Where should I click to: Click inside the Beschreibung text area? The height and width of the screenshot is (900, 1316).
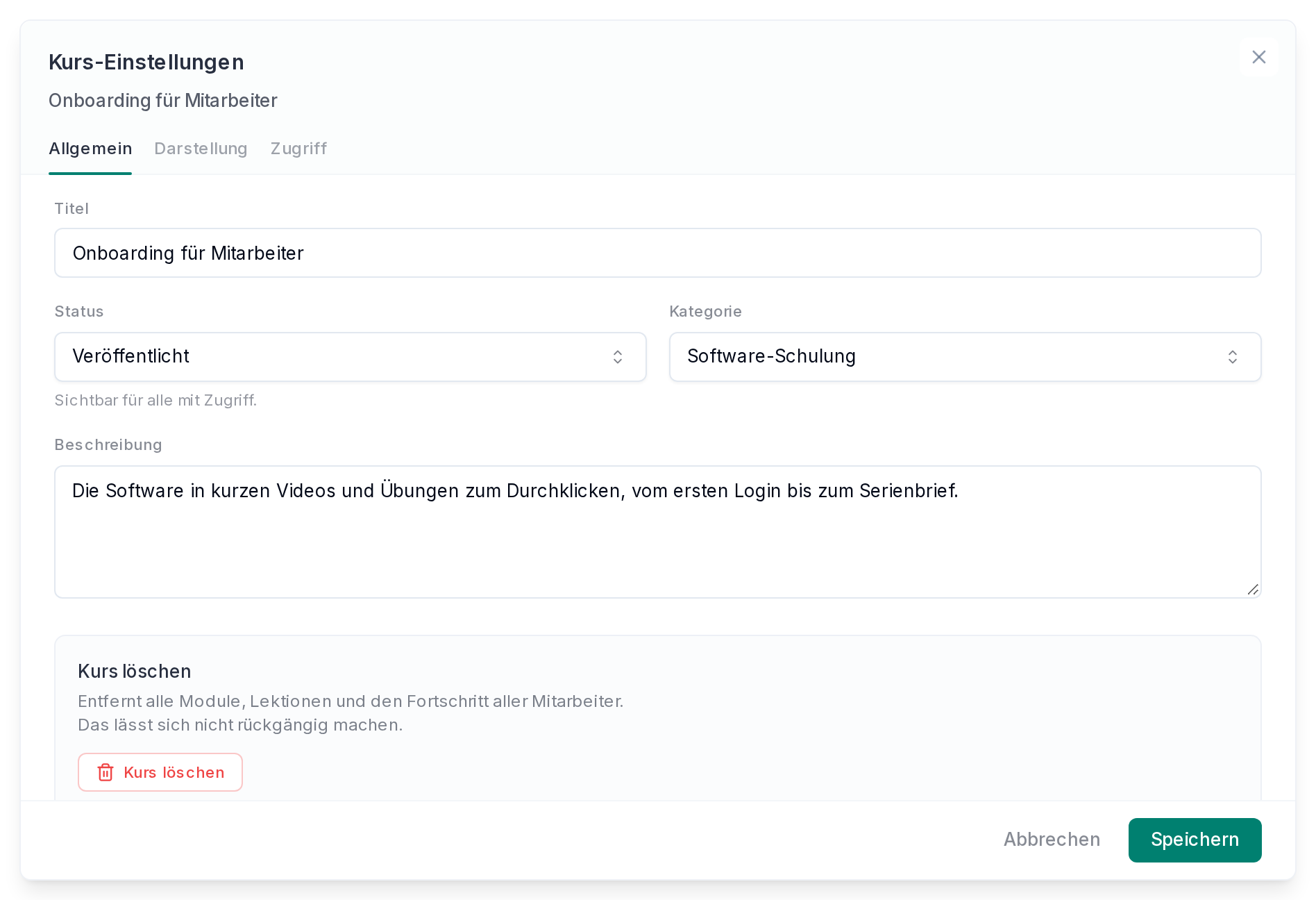click(x=658, y=532)
